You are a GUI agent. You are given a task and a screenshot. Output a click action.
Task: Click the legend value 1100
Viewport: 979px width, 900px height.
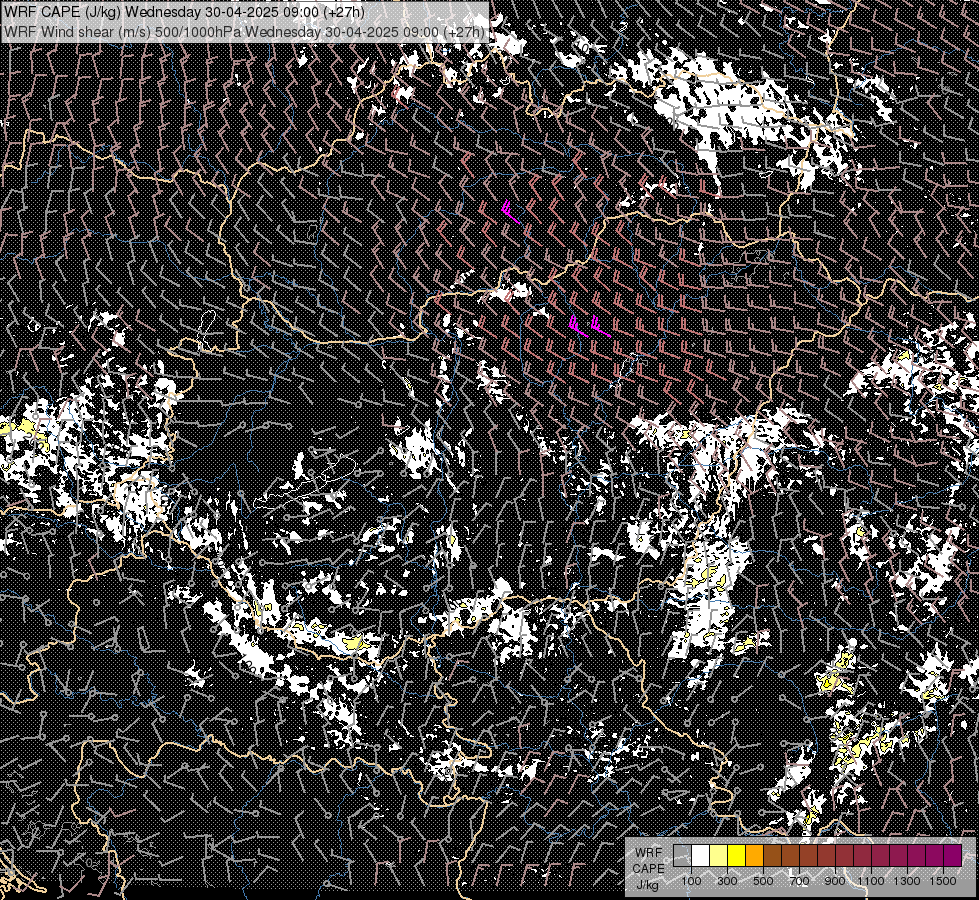point(870,881)
